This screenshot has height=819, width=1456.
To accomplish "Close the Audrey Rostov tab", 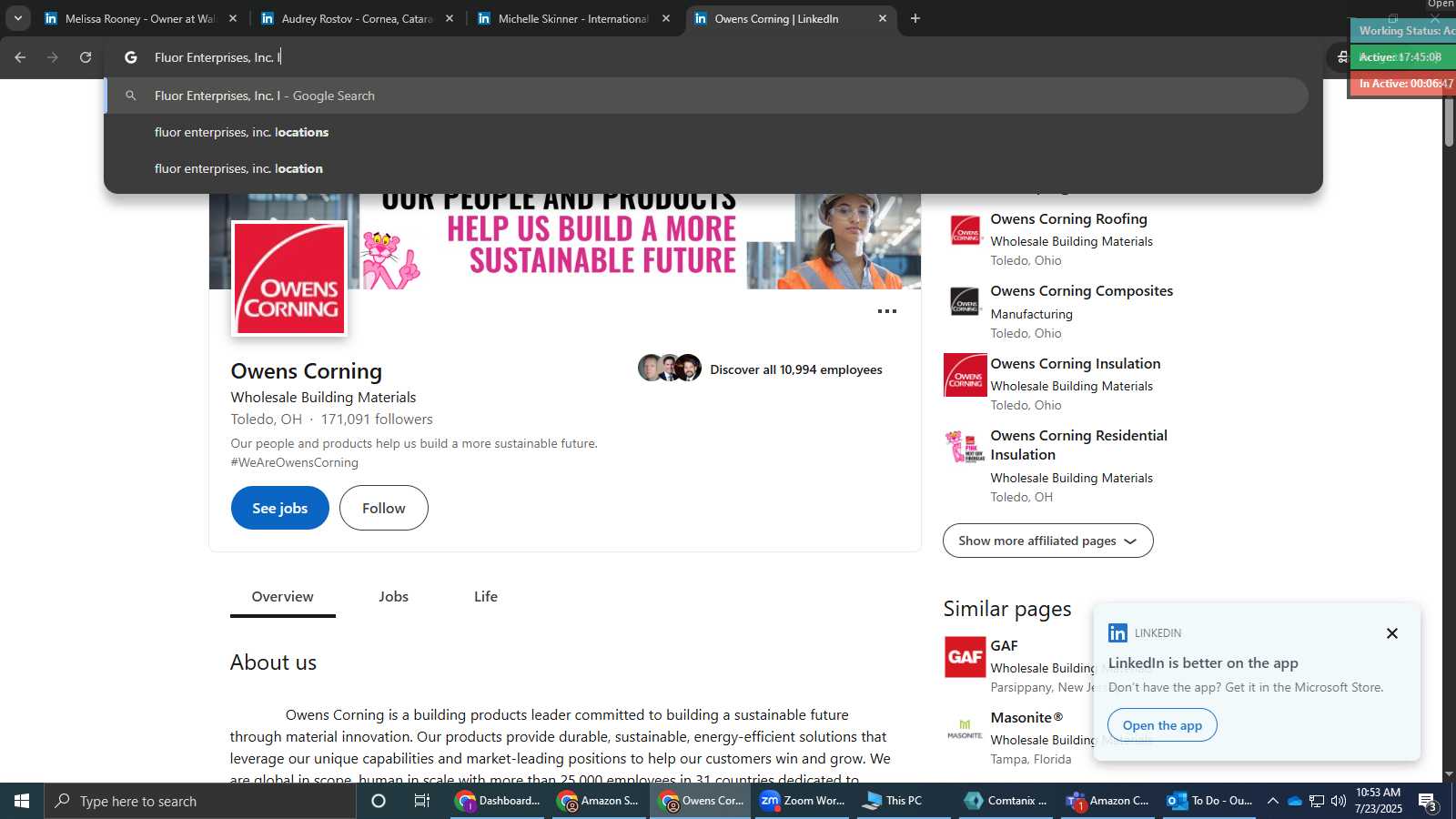I will (450, 18).
